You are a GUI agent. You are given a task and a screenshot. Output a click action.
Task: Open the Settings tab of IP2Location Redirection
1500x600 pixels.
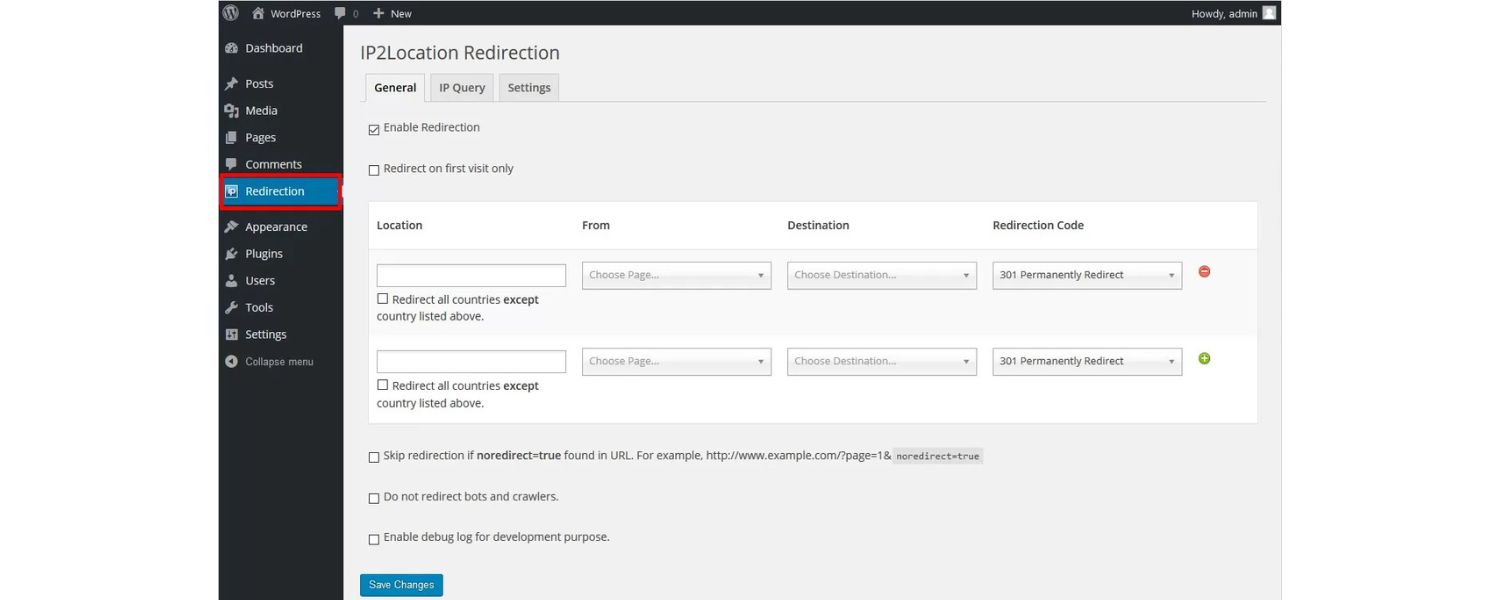click(528, 87)
